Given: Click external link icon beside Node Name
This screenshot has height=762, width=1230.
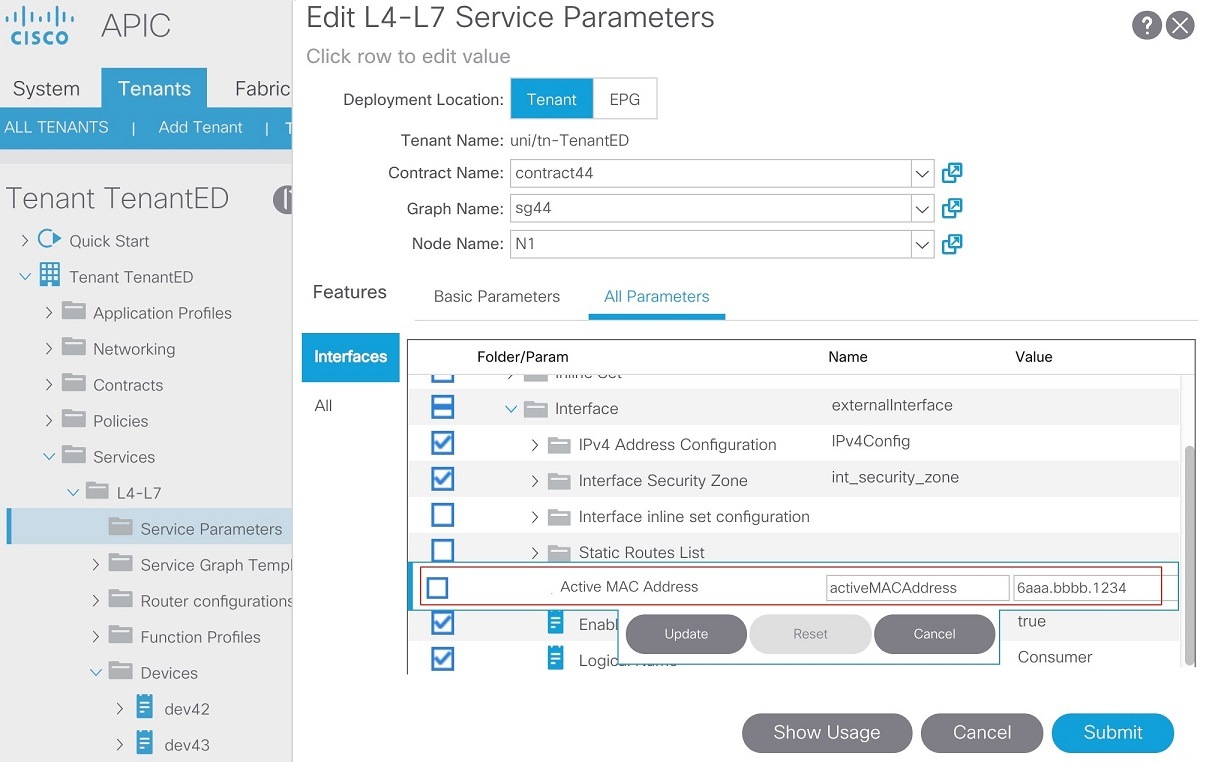Looking at the screenshot, I should coord(951,244).
